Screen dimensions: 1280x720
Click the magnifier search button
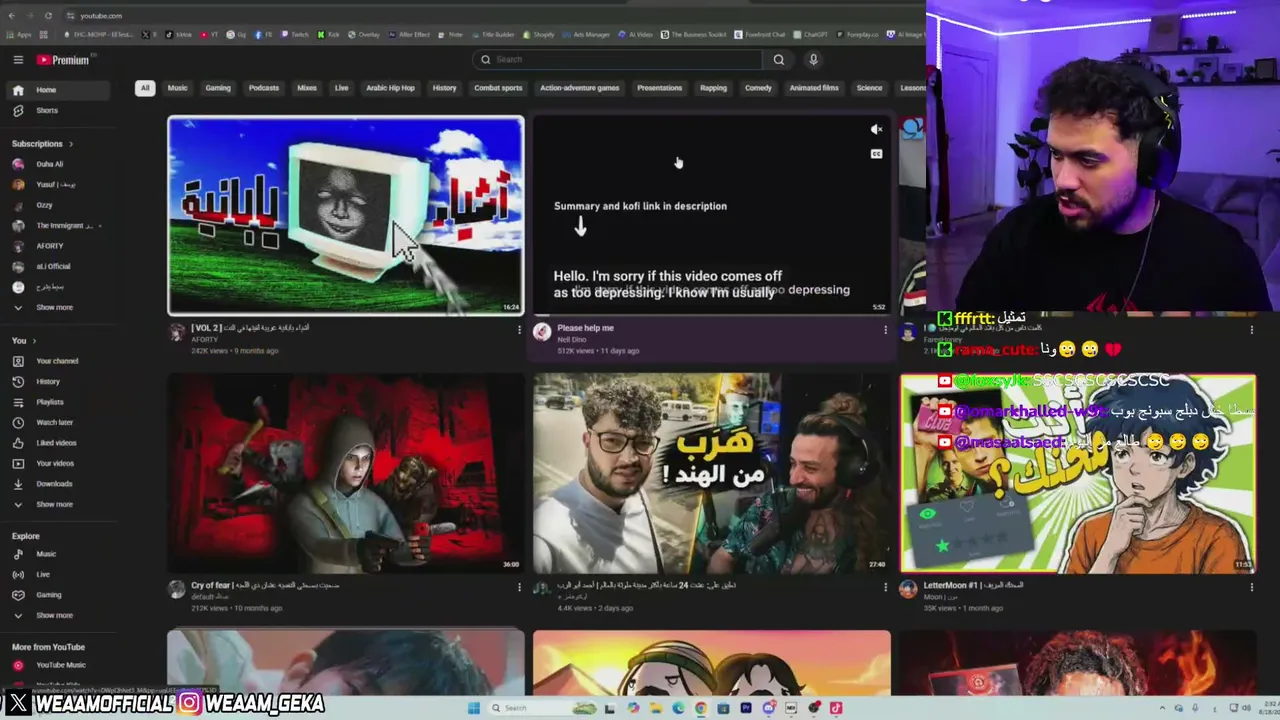click(779, 60)
